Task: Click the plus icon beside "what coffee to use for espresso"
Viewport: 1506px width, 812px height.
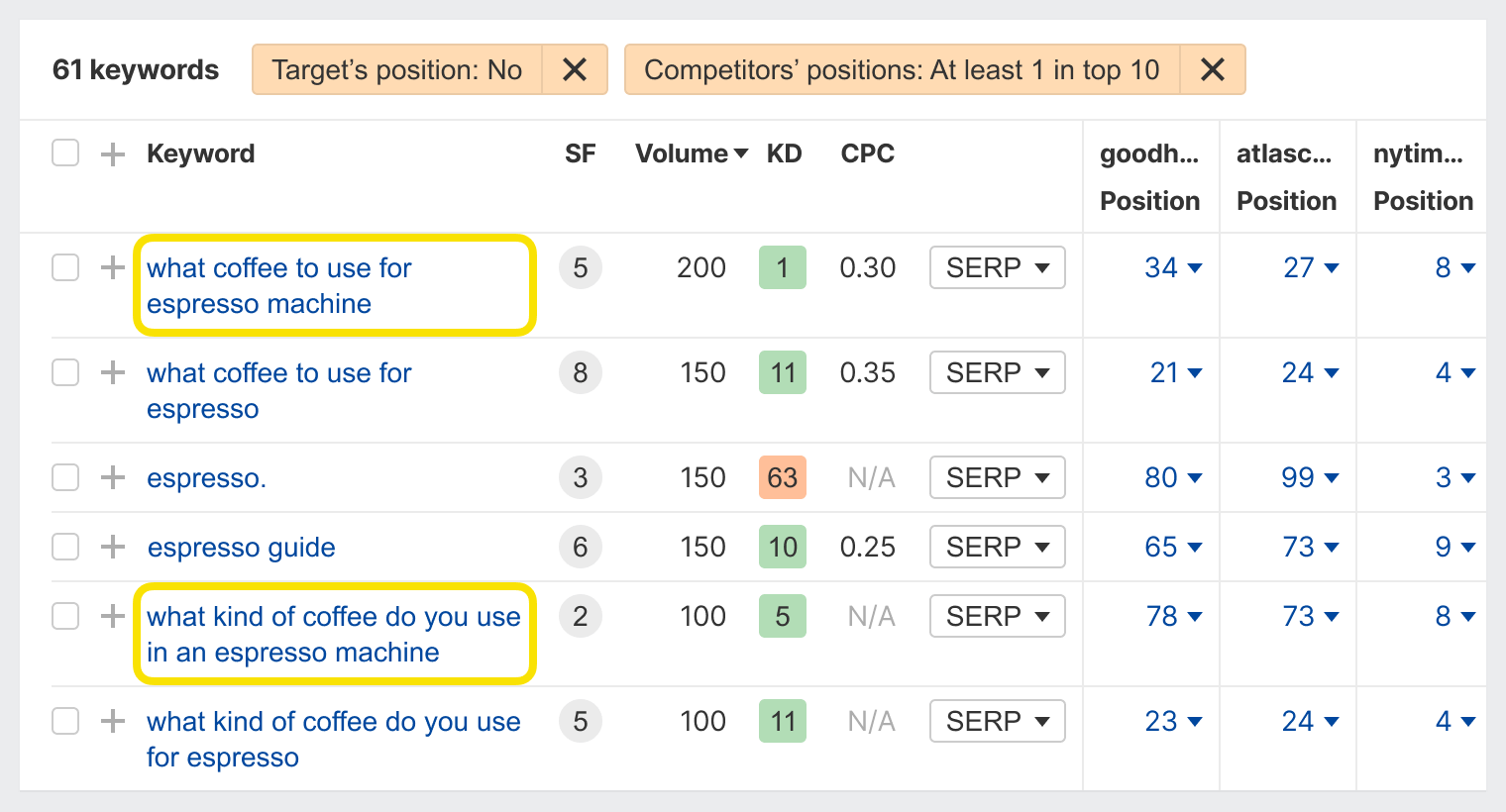Action: coord(111,372)
